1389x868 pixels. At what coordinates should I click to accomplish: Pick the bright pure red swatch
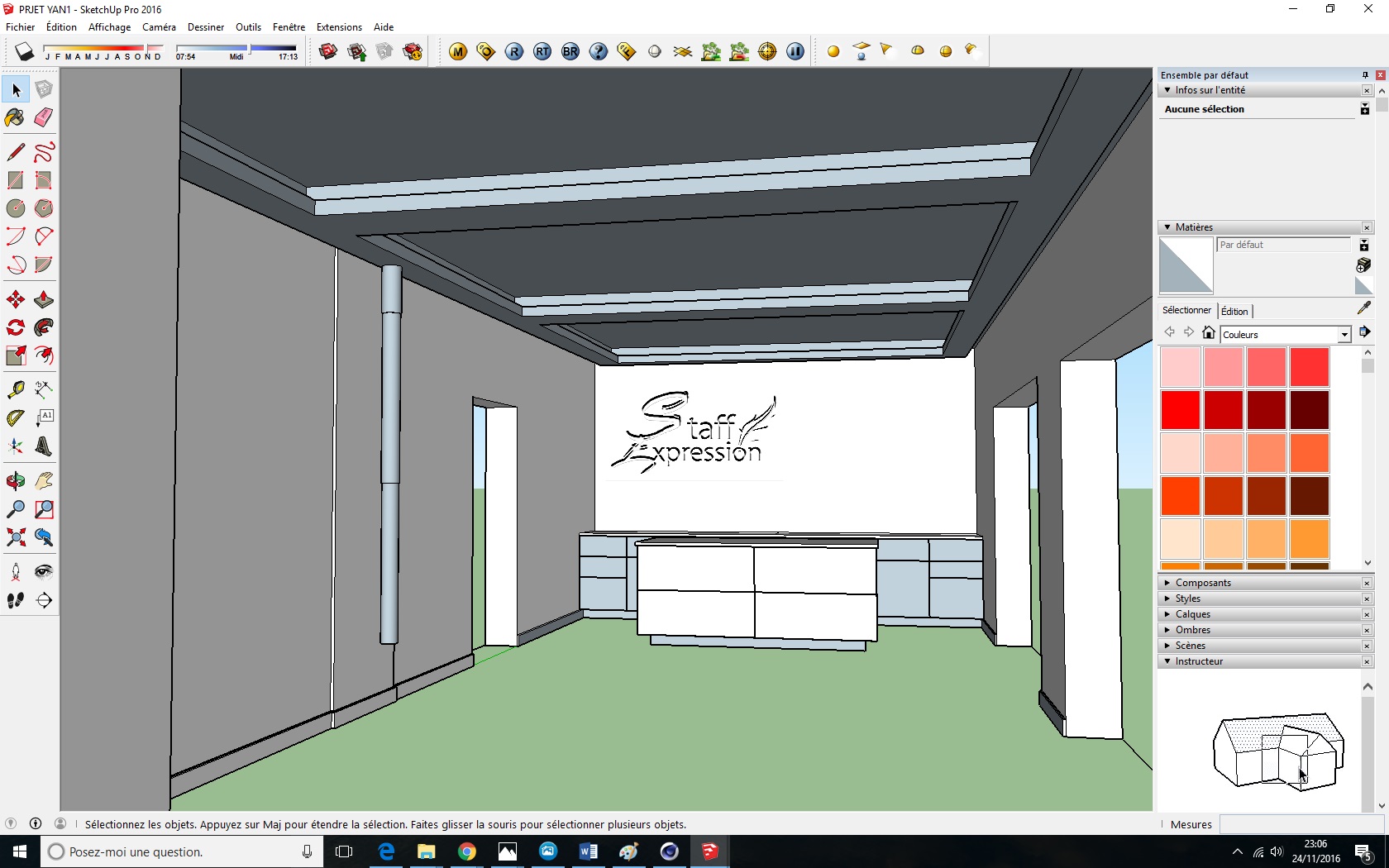[1180, 410]
